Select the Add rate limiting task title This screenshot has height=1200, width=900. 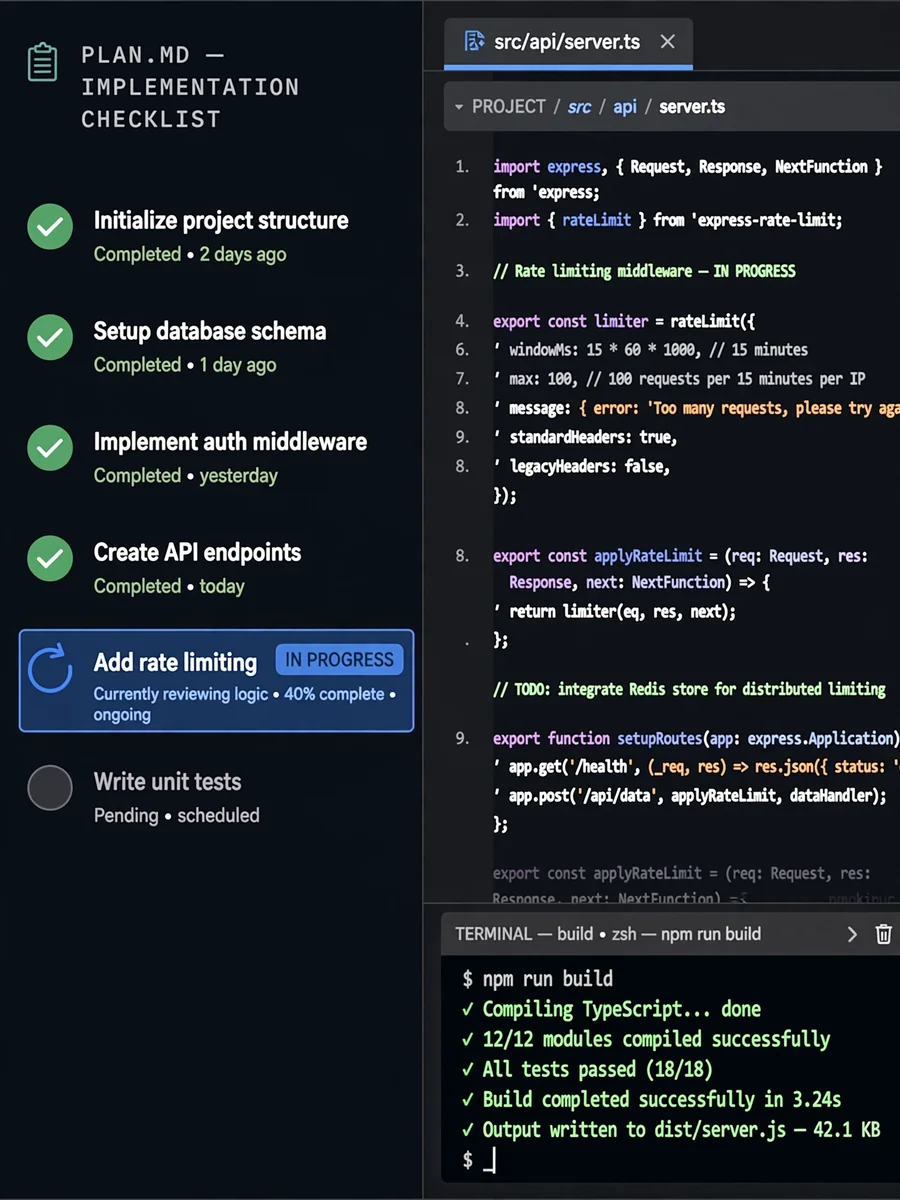(175, 662)
